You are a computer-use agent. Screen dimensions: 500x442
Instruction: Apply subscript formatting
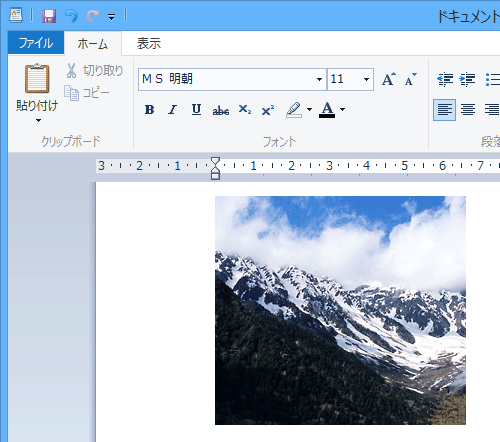[x=245, y=110]
